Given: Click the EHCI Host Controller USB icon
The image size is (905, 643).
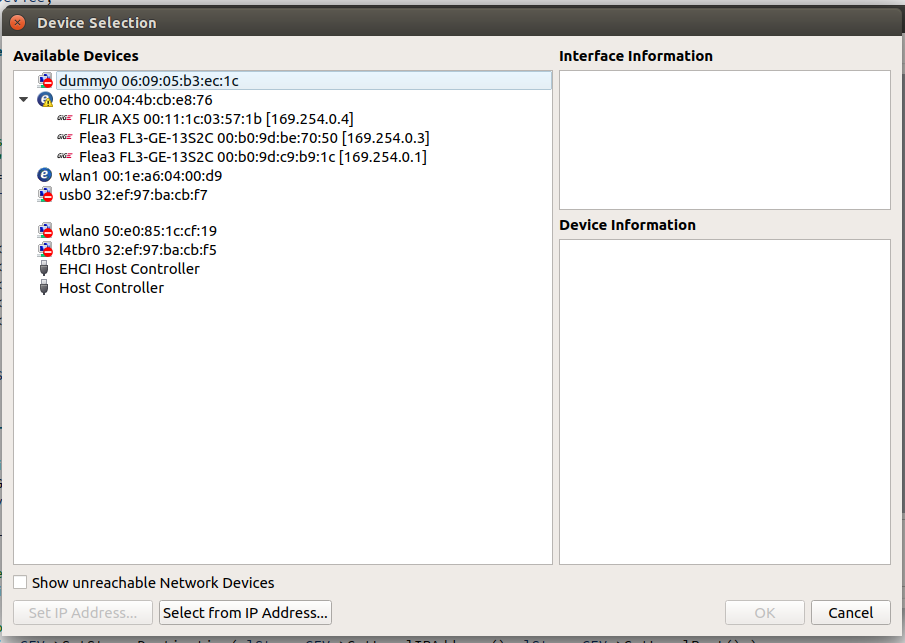Looking at the screenshot, I should tap(45, 269).
